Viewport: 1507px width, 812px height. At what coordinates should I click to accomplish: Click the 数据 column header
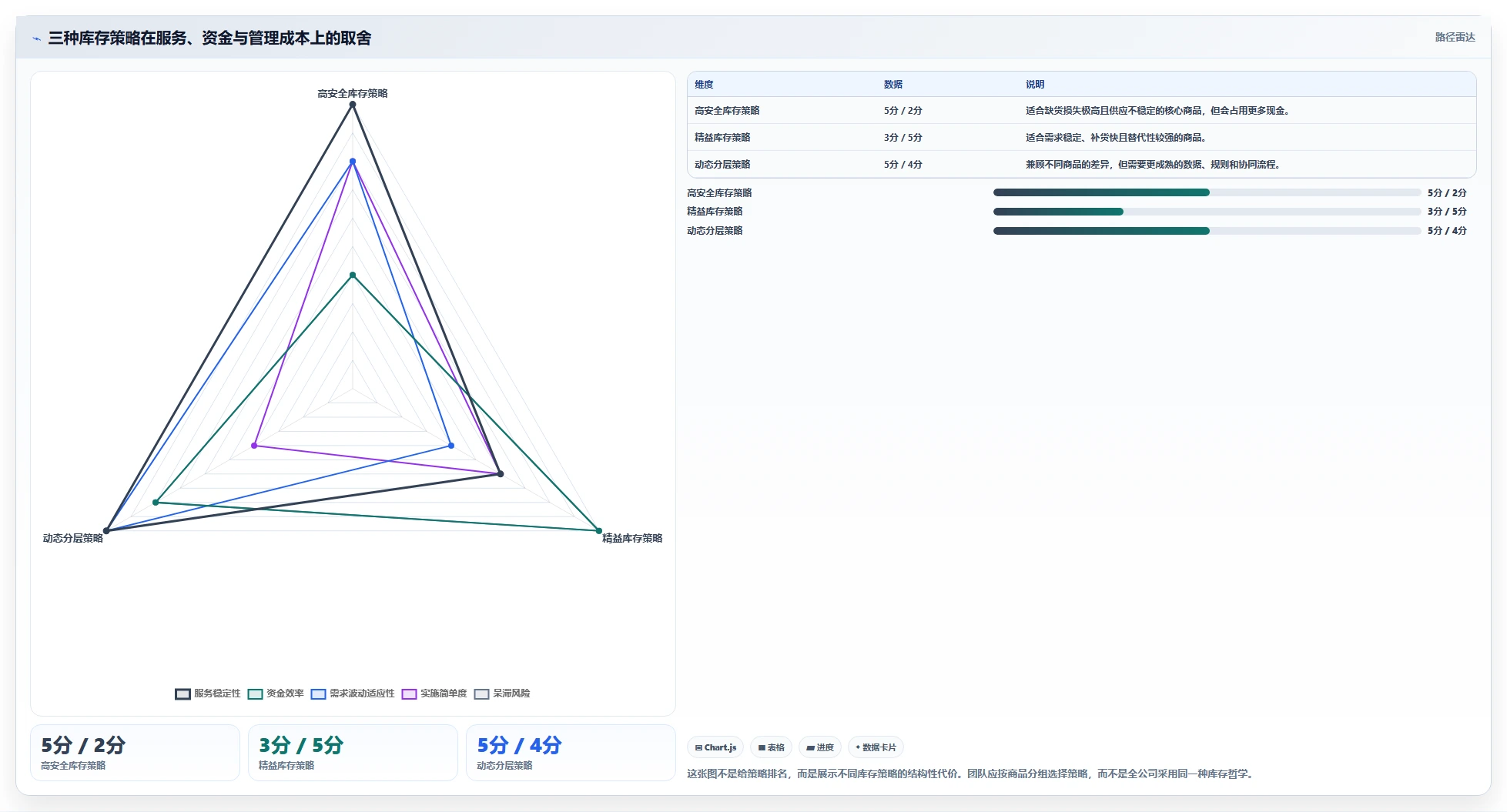pyautogui.click(x=893, y=85)
